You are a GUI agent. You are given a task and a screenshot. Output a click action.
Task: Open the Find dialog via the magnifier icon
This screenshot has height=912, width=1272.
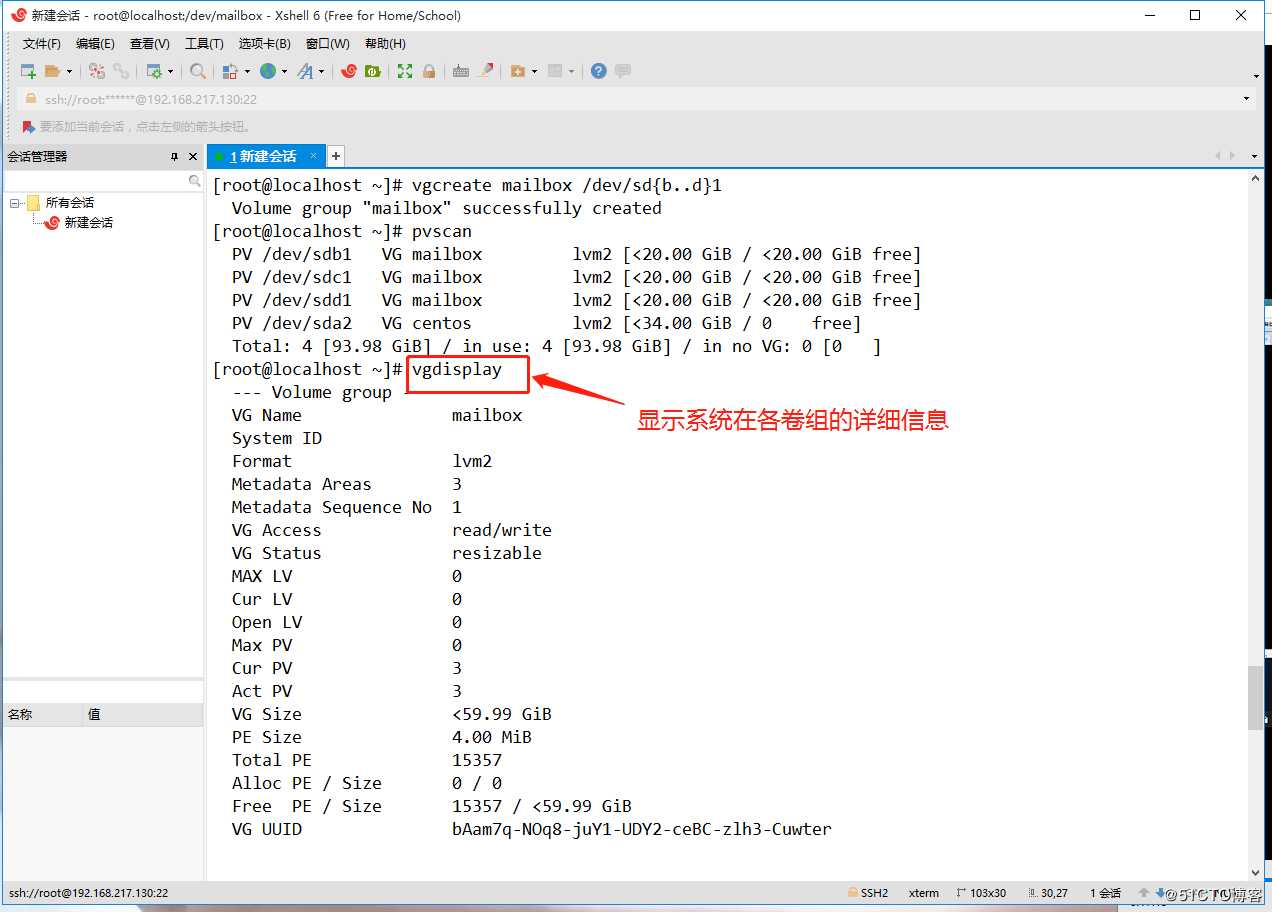(197, 71)
